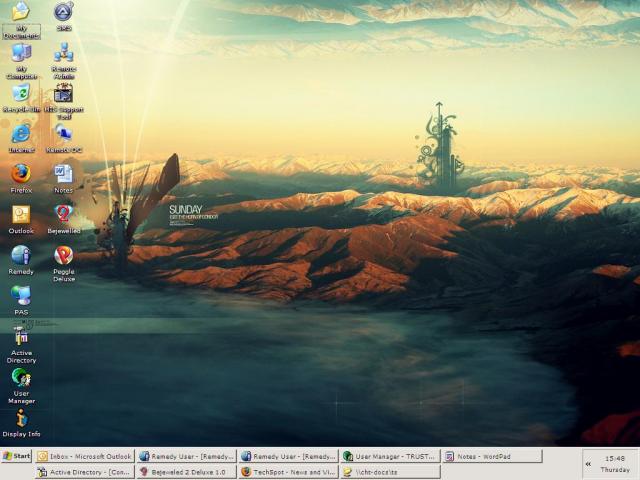The image size is (640, 480).
Task: Switch to Remedy User window beside User Manager button
Action: tap(289, 456)
